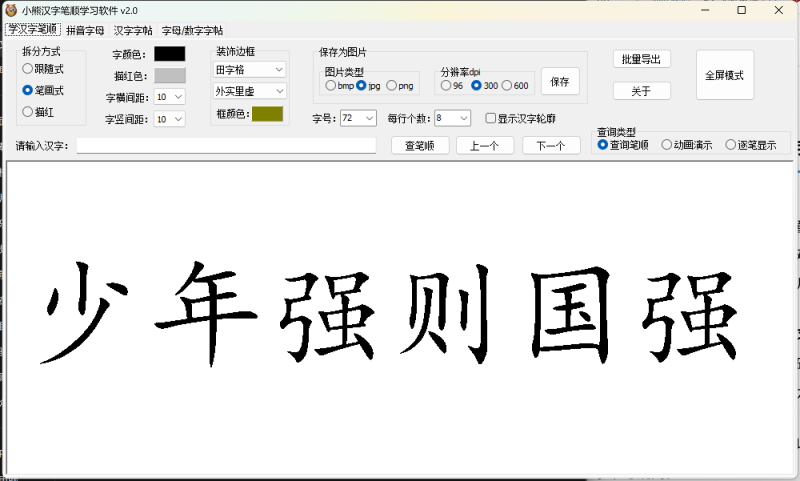Open the 字横间距 dropdown
The height and width of the screenshot is (481, 800).
[x=169, y=96]
